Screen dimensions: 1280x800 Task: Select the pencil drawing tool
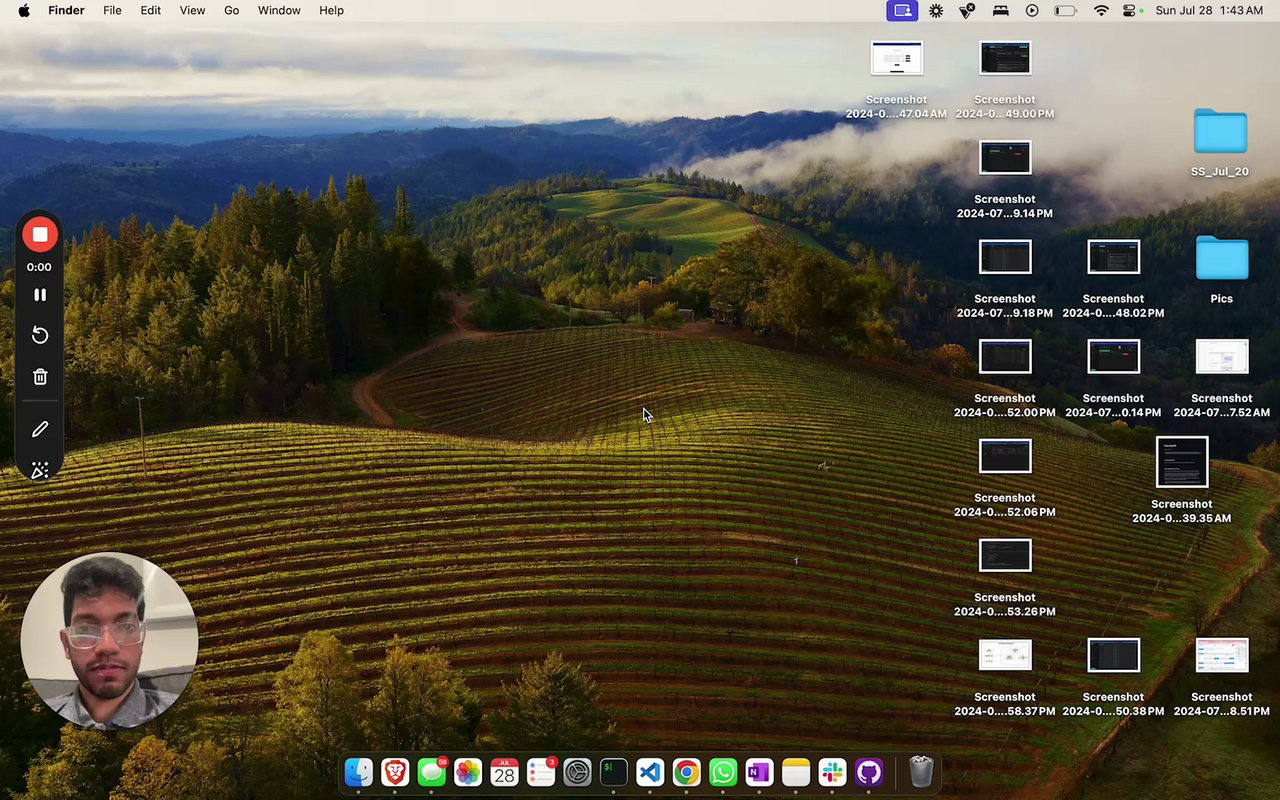[x=40, y=429]
